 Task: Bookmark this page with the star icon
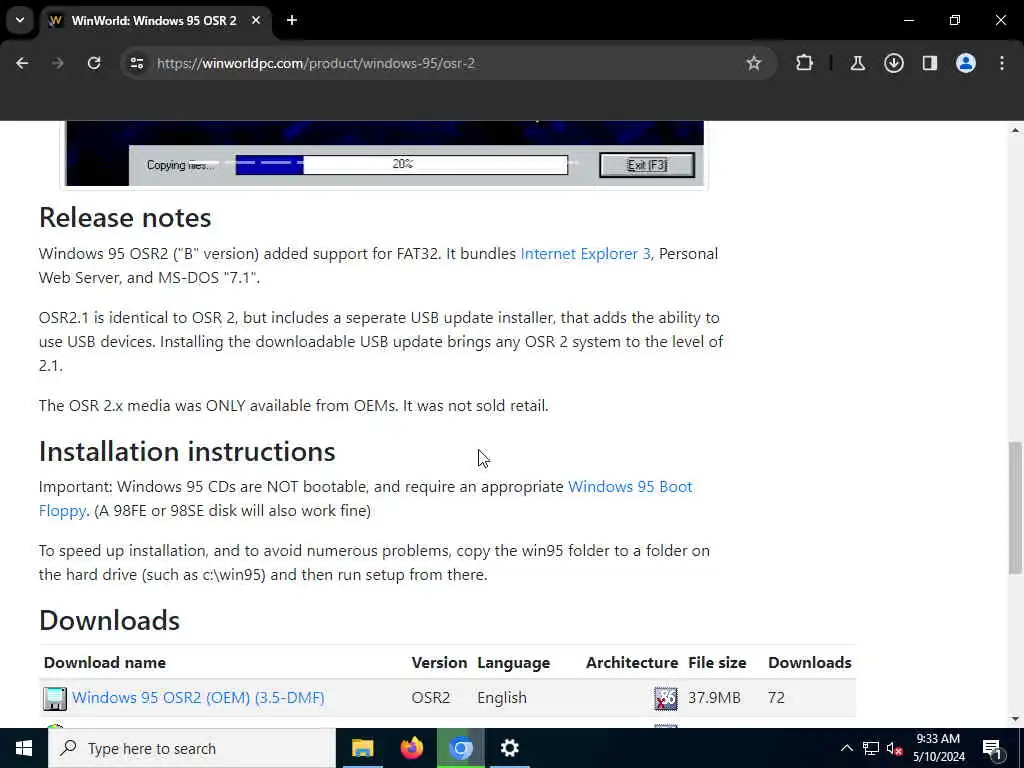754,63
